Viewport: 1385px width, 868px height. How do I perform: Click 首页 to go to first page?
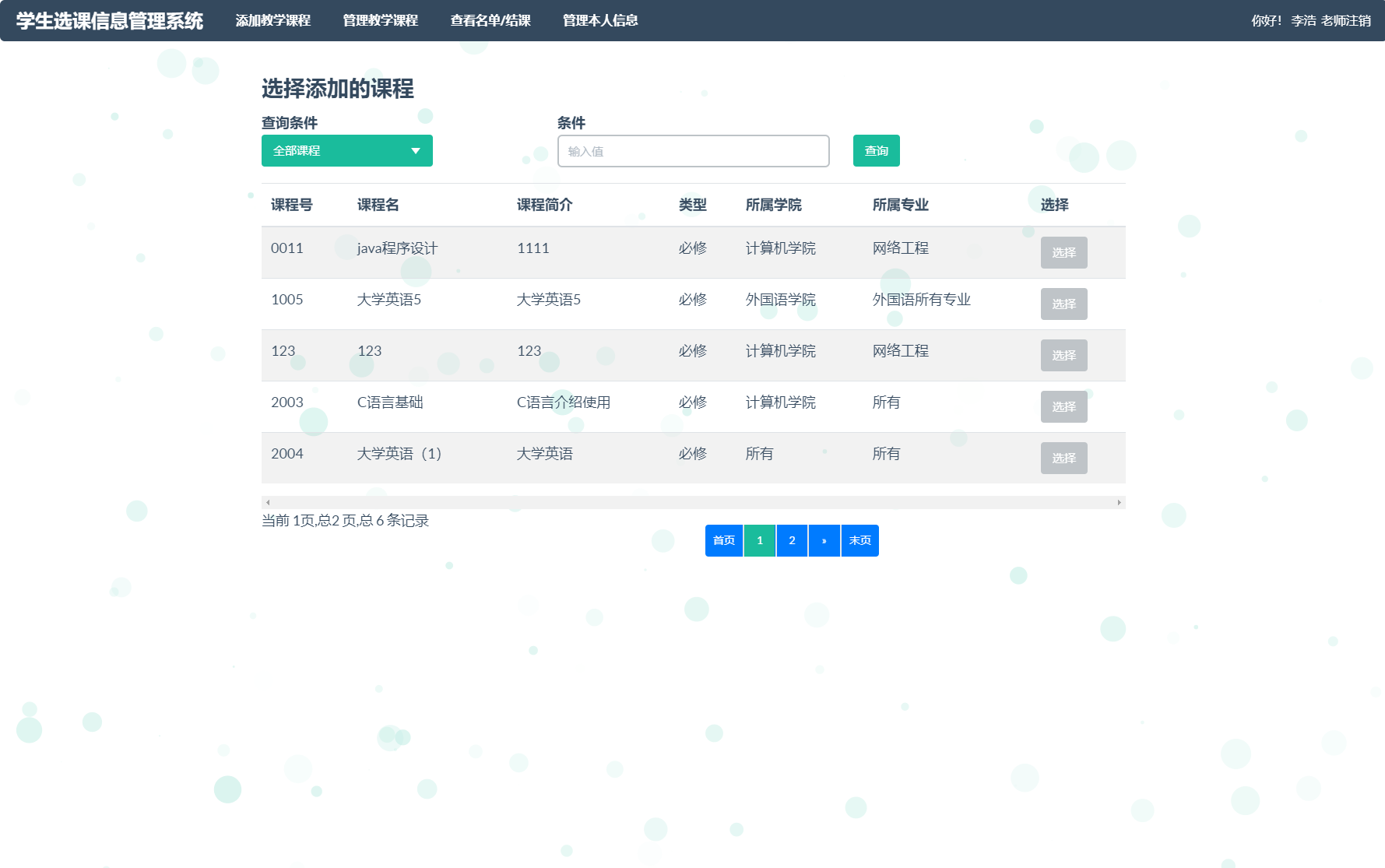pyautogui.click(x=723, y=540)
